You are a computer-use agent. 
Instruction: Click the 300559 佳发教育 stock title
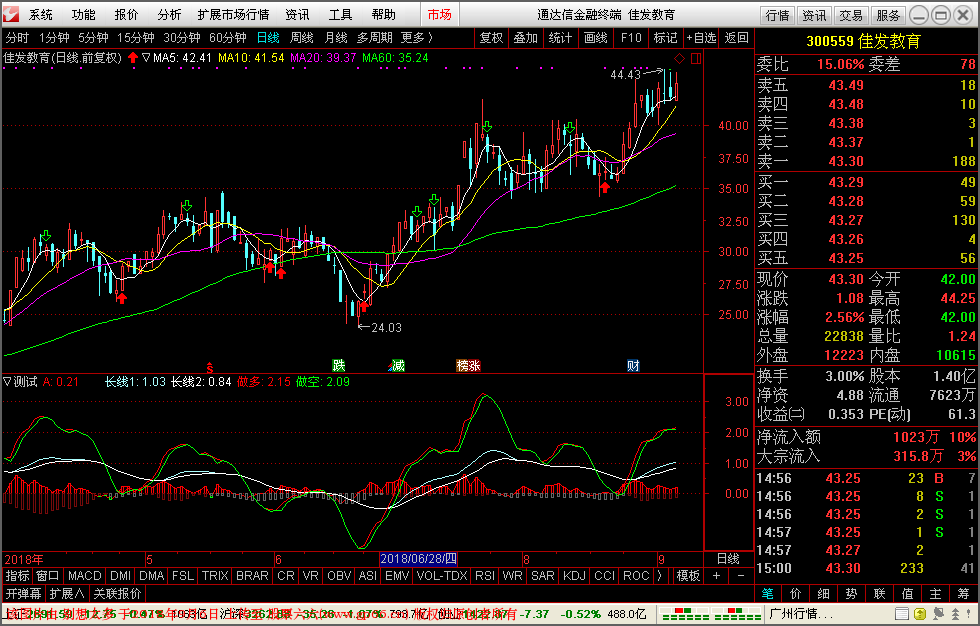[x=863, y=41]
